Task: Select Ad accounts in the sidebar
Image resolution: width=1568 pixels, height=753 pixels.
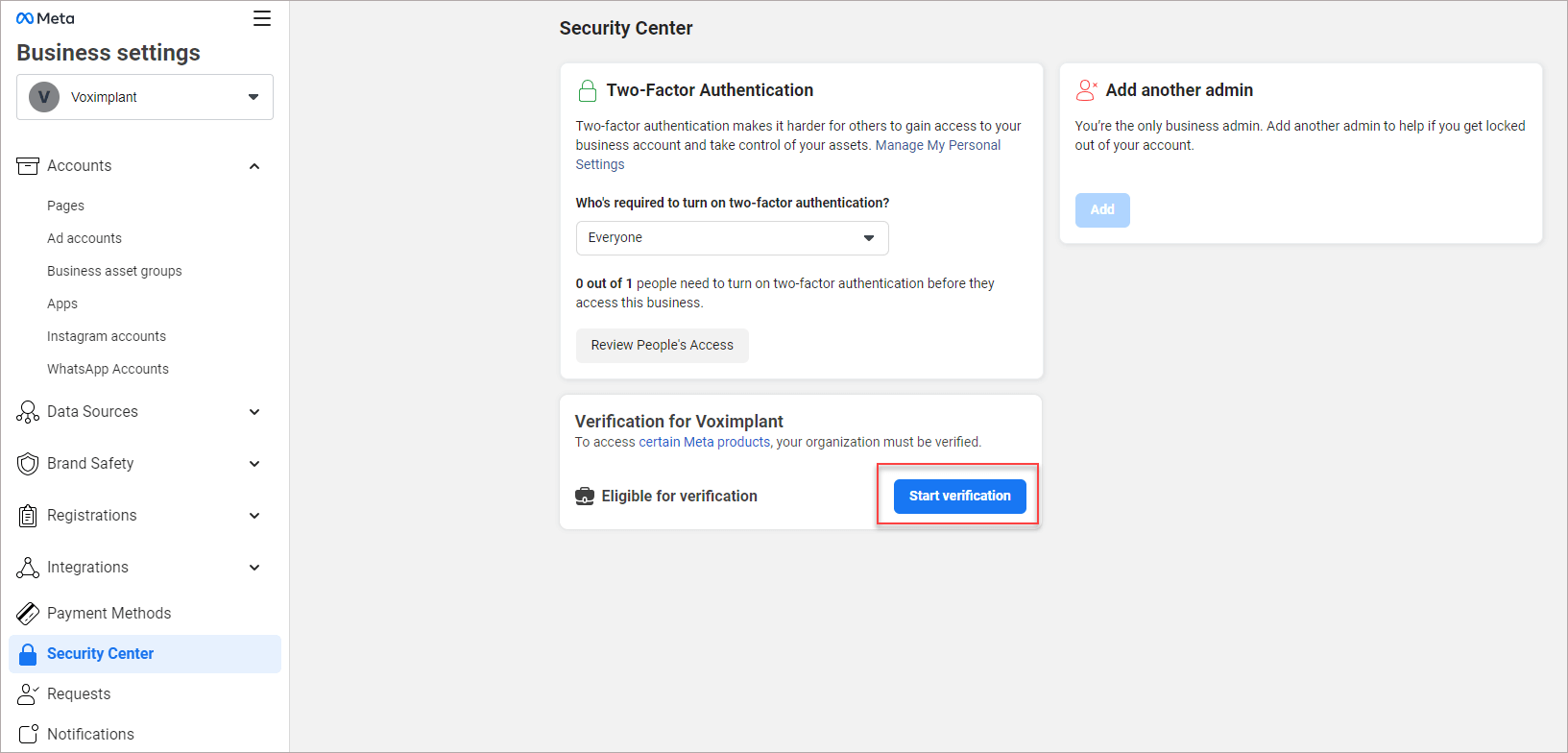Action: [x=84, y=238]
